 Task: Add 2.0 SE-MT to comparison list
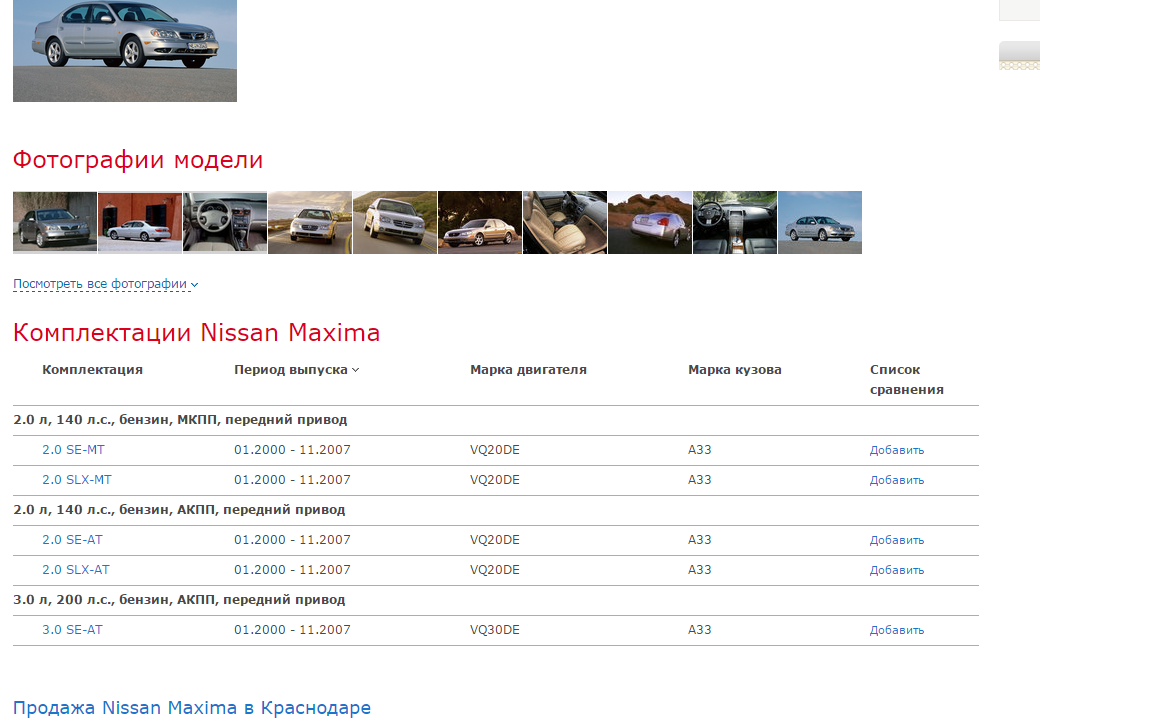click(x=896, y=450)
